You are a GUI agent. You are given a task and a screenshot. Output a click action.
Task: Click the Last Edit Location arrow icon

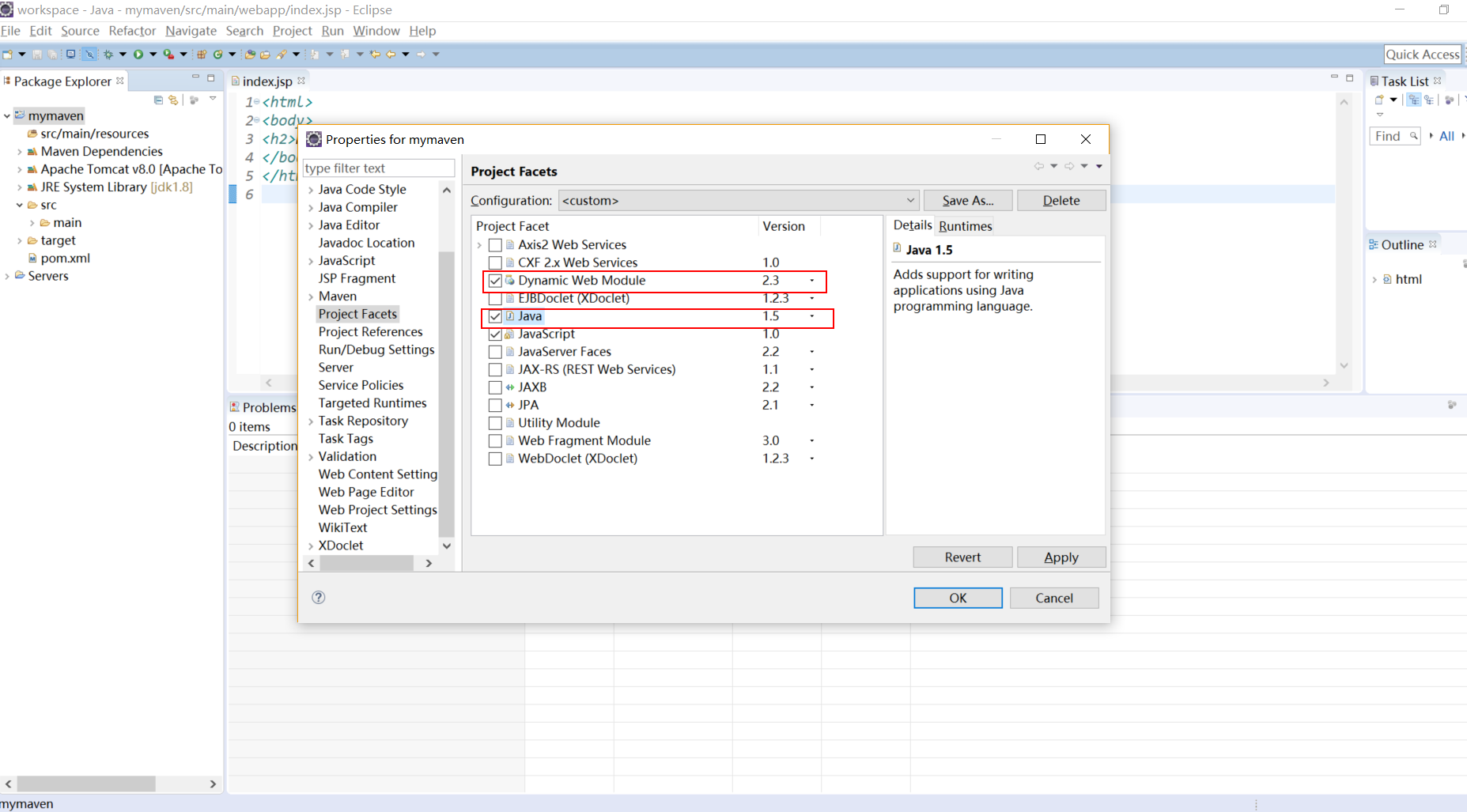click(x=375, y=55)
